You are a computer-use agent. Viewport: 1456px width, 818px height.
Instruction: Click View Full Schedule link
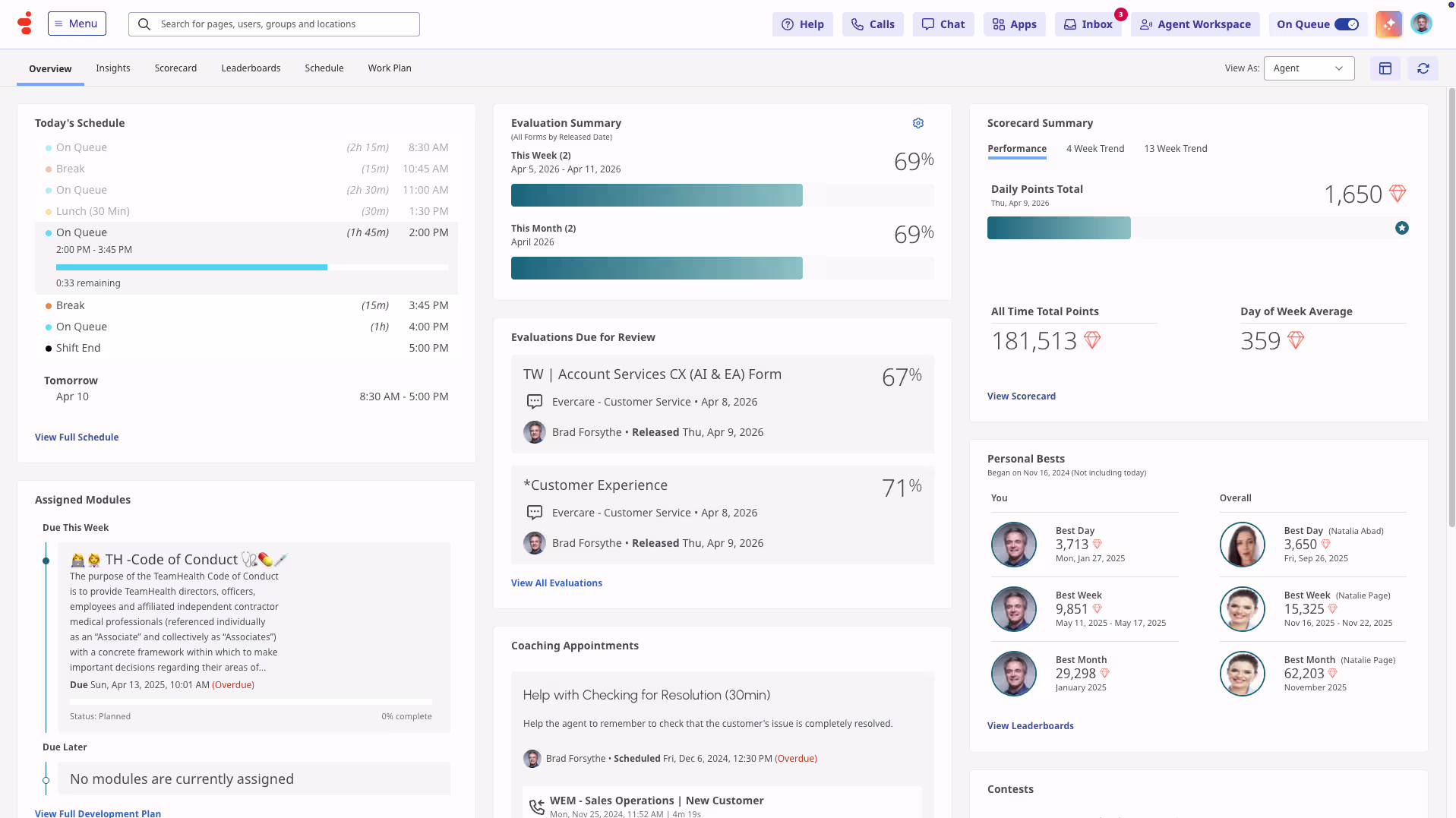(77, 437)
